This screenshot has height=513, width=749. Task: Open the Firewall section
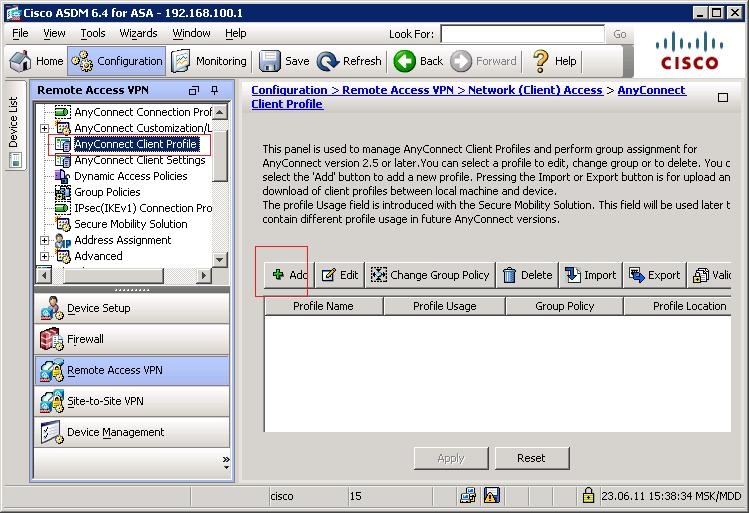click(132, 339)
